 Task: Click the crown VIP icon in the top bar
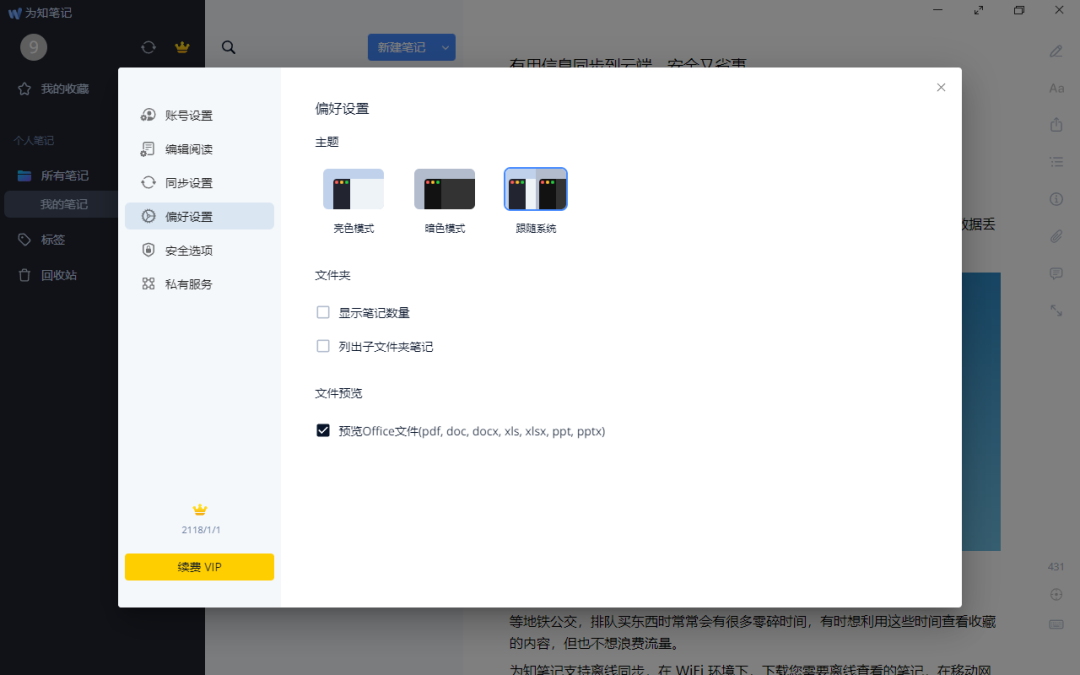pyautogui.click(x=181, y=46)
